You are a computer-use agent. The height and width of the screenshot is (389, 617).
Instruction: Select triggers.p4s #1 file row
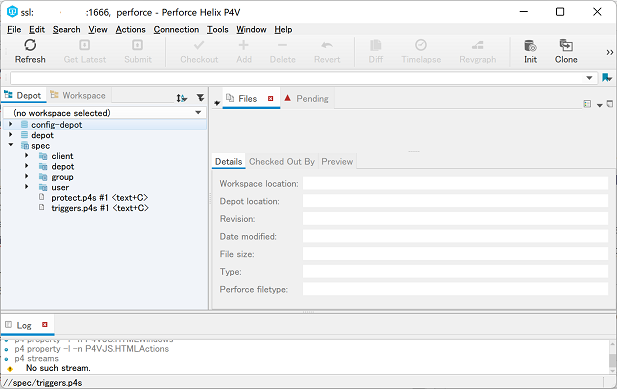(x=100, y=208)
